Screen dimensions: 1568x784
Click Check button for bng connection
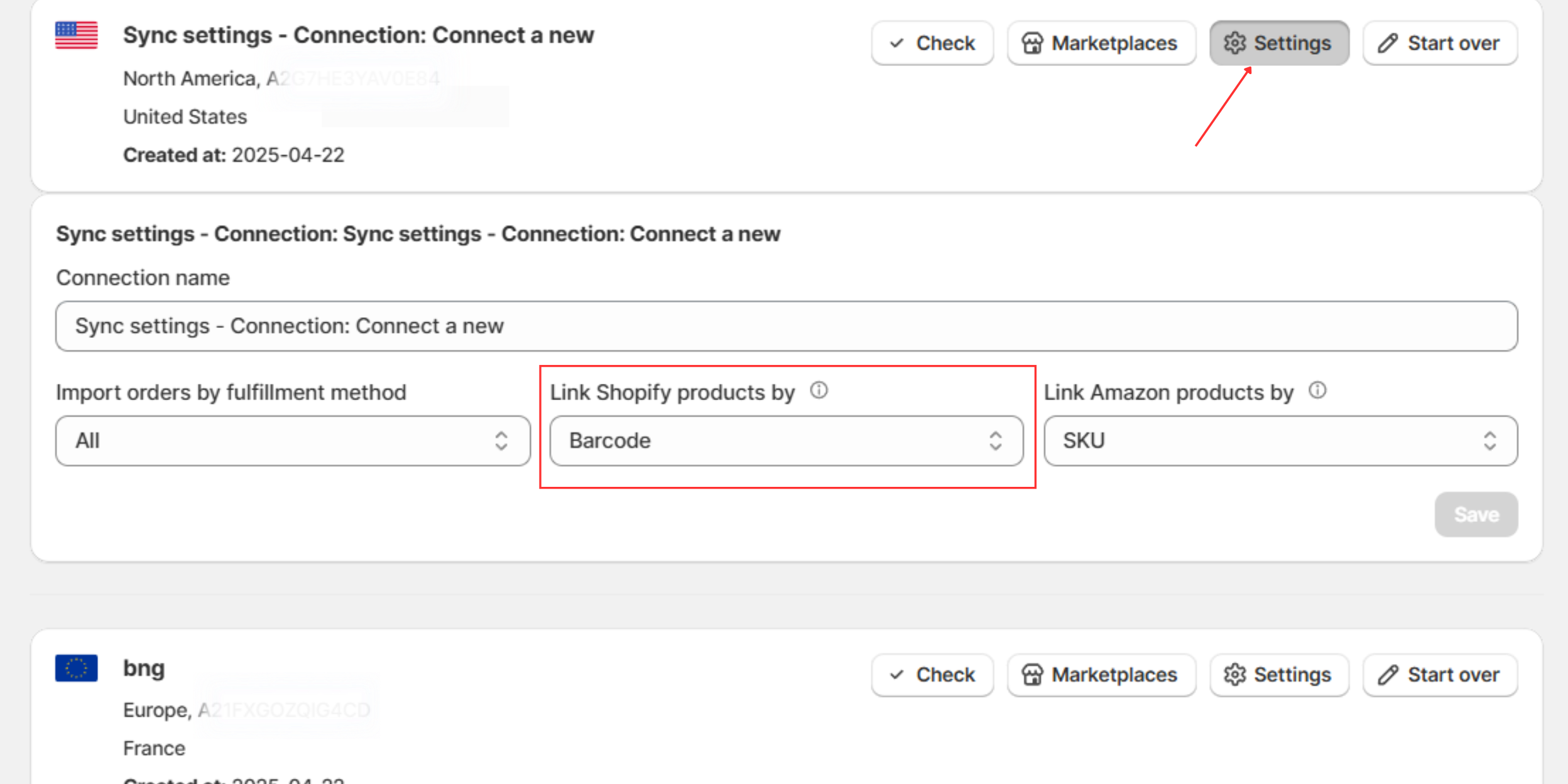pyautogui.click(x=932, y=675)
